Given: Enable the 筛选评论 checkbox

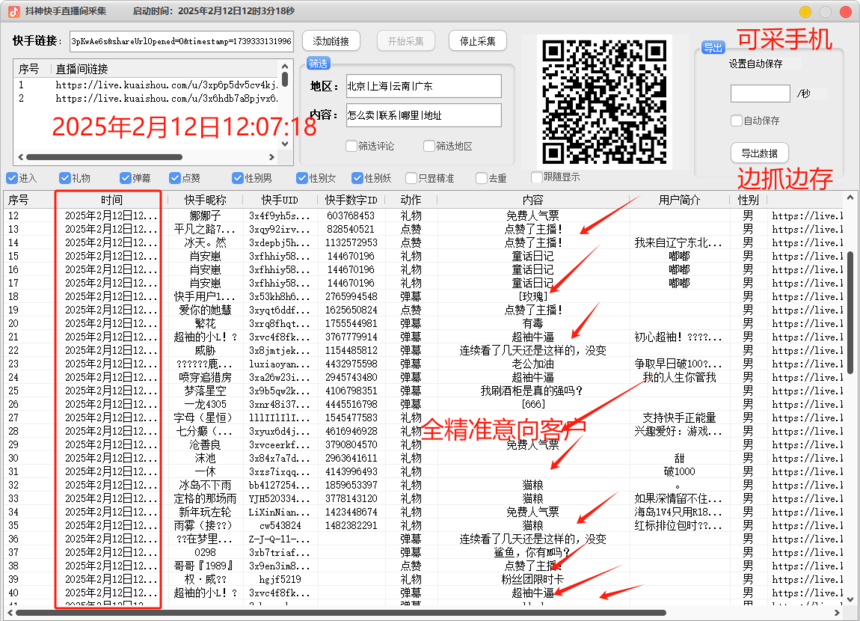Looking at the screenshot, I should (352, 146).
